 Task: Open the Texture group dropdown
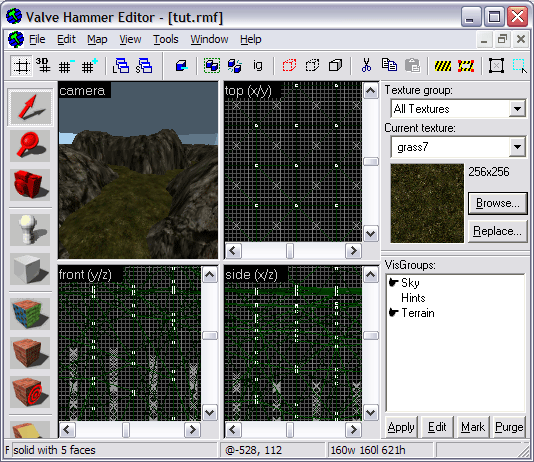pos(517,109)
